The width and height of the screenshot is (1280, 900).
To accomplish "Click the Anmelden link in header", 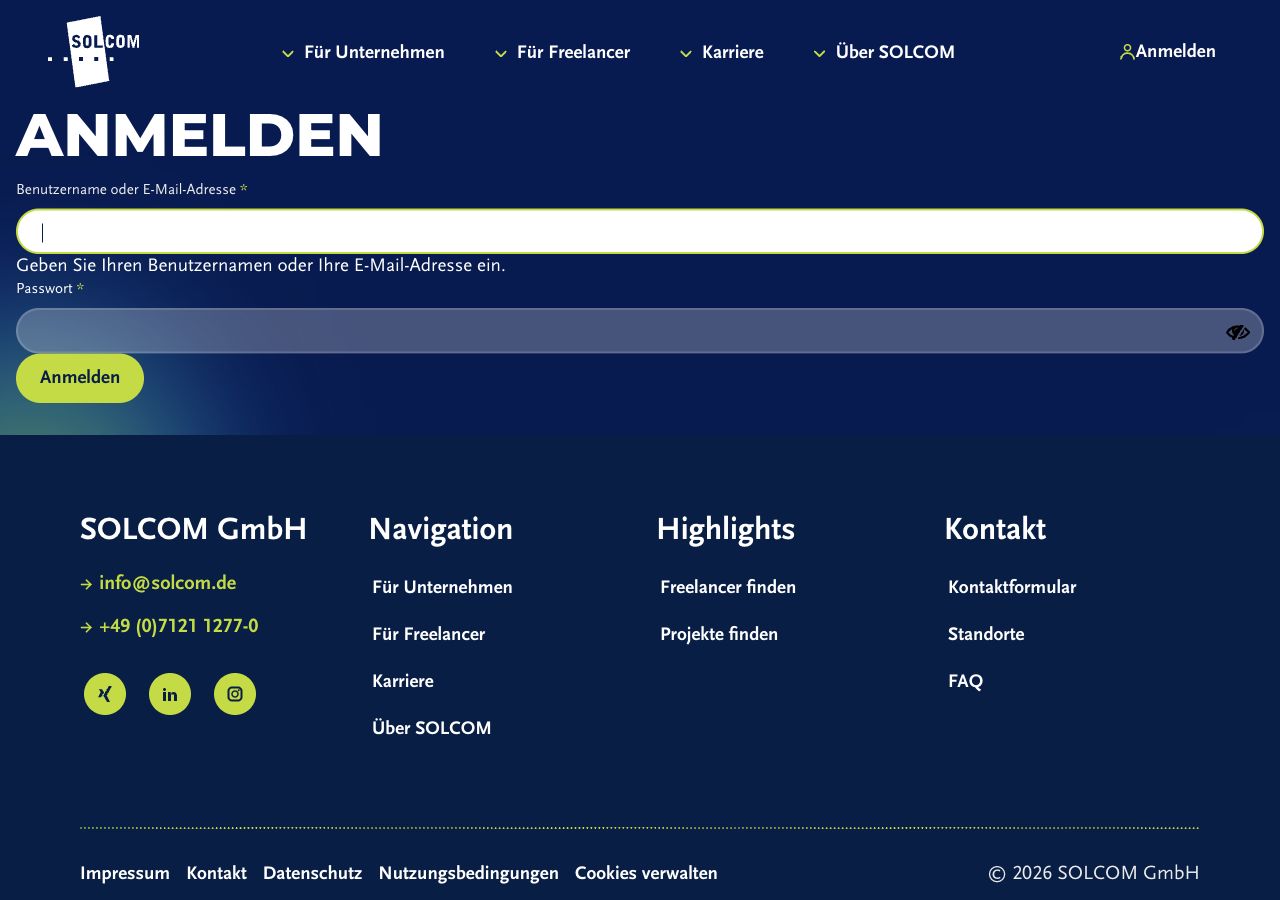I will point(1176,51).
